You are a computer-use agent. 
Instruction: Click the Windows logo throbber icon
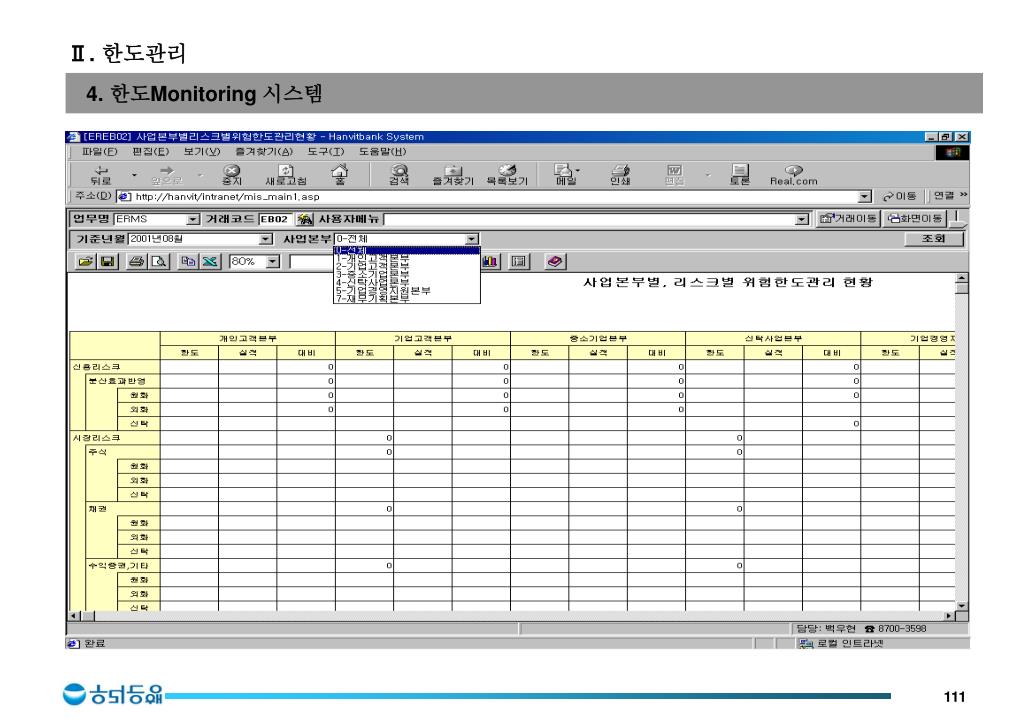[x=953, y=152]
